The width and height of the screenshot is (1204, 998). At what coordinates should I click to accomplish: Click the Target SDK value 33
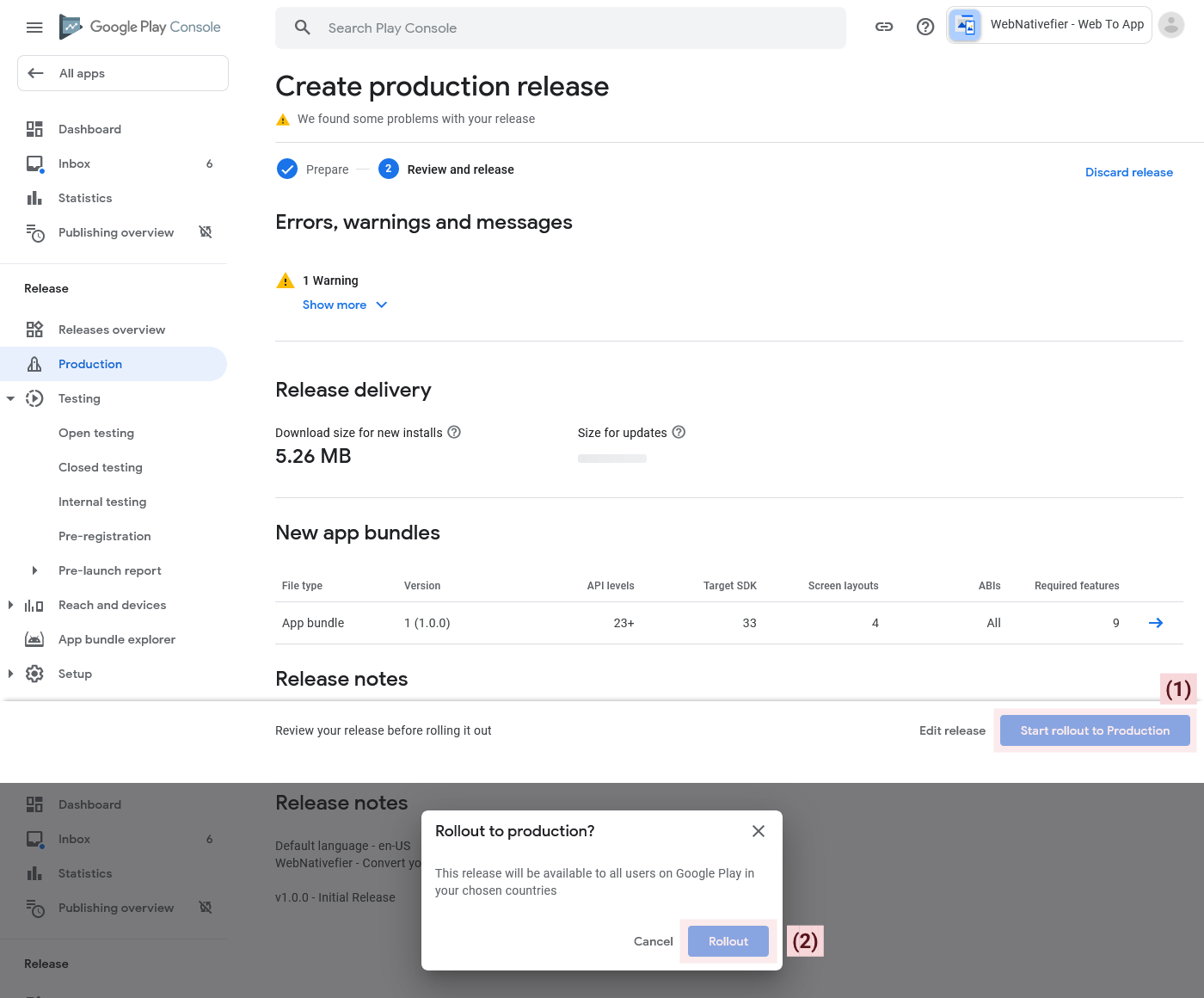750,623
